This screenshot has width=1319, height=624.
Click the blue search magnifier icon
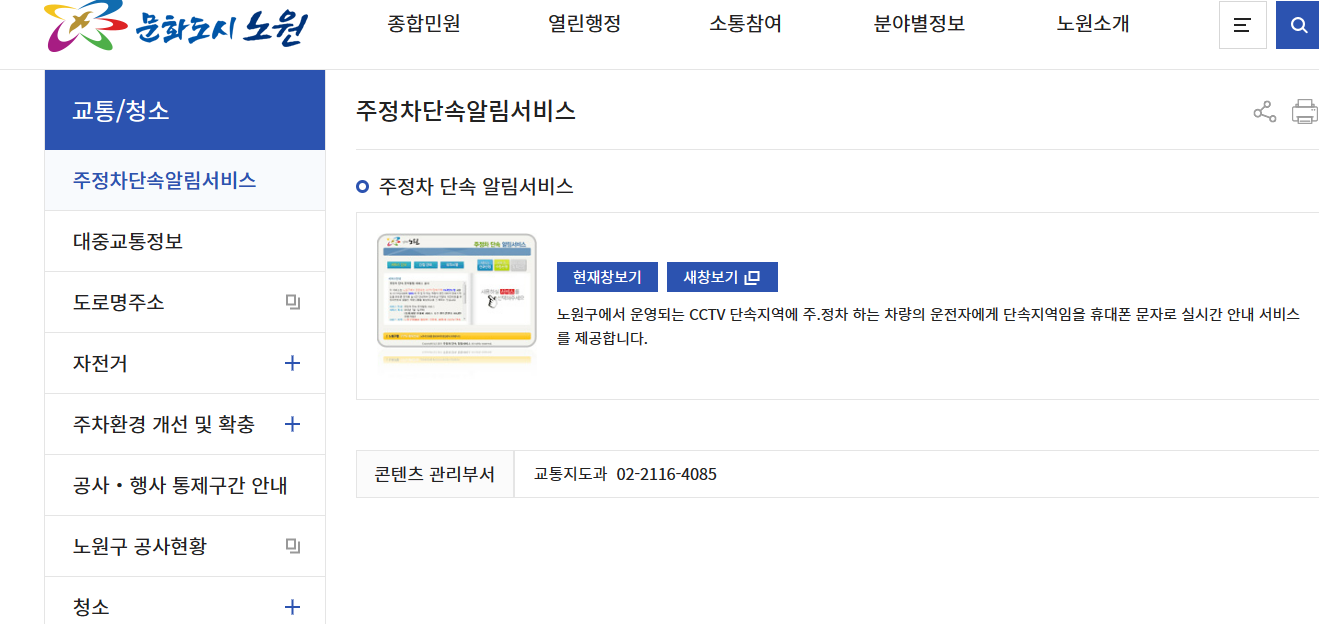(x=1298, y=25)
